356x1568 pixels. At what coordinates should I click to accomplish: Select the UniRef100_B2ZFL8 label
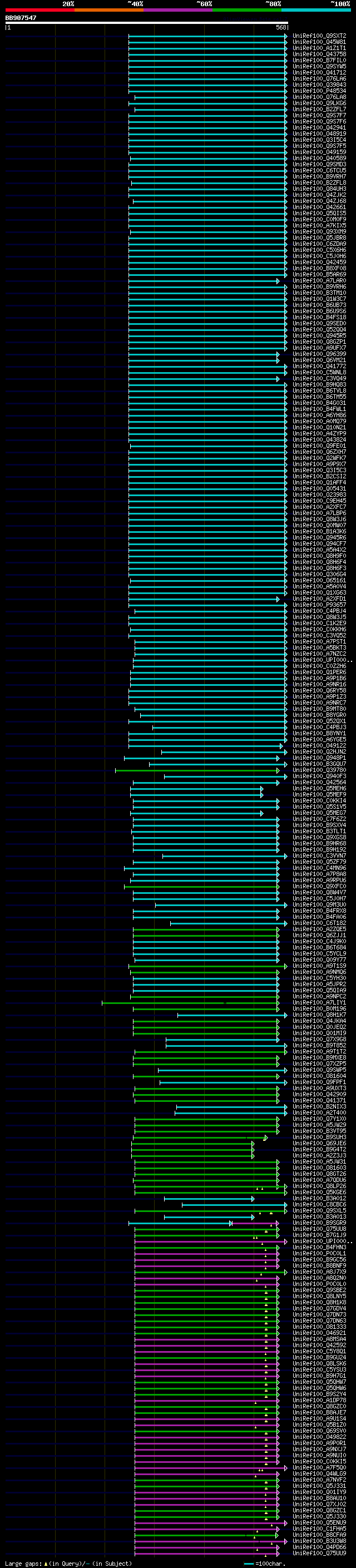point(319,182)
